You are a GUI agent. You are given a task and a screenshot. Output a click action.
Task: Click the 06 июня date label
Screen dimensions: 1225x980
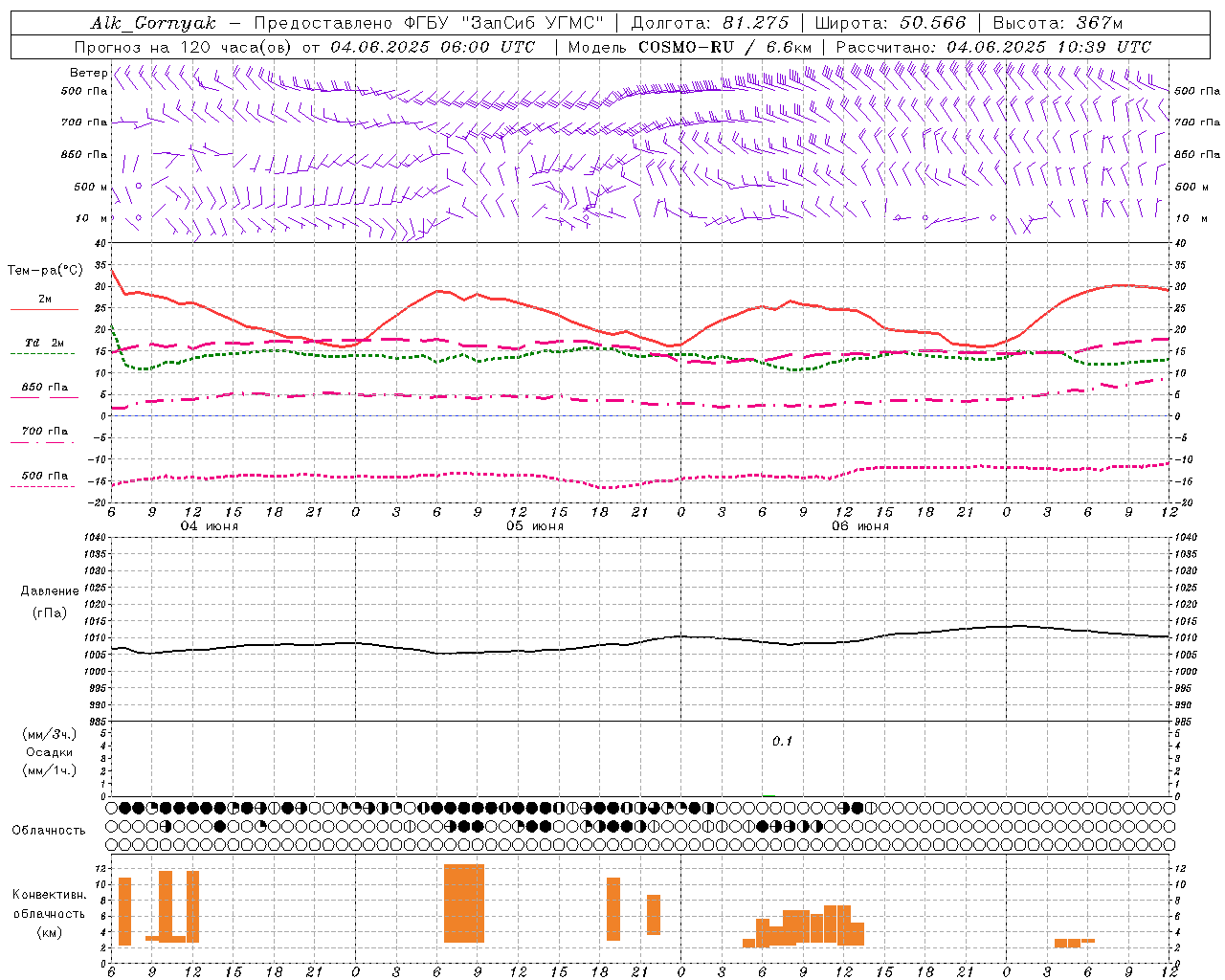click(x=860, y=526)
